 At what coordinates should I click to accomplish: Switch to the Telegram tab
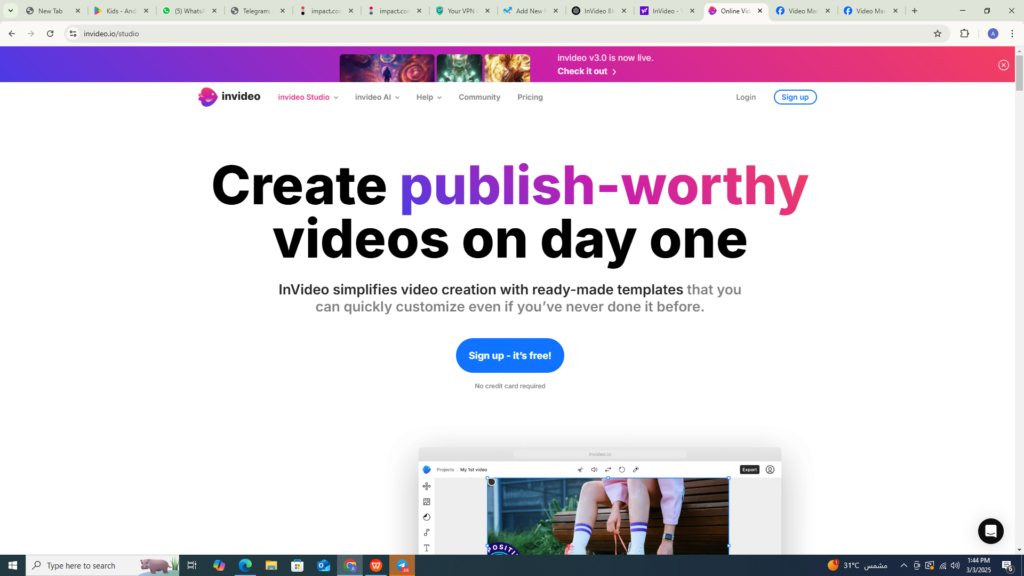[x=256, y=10]
